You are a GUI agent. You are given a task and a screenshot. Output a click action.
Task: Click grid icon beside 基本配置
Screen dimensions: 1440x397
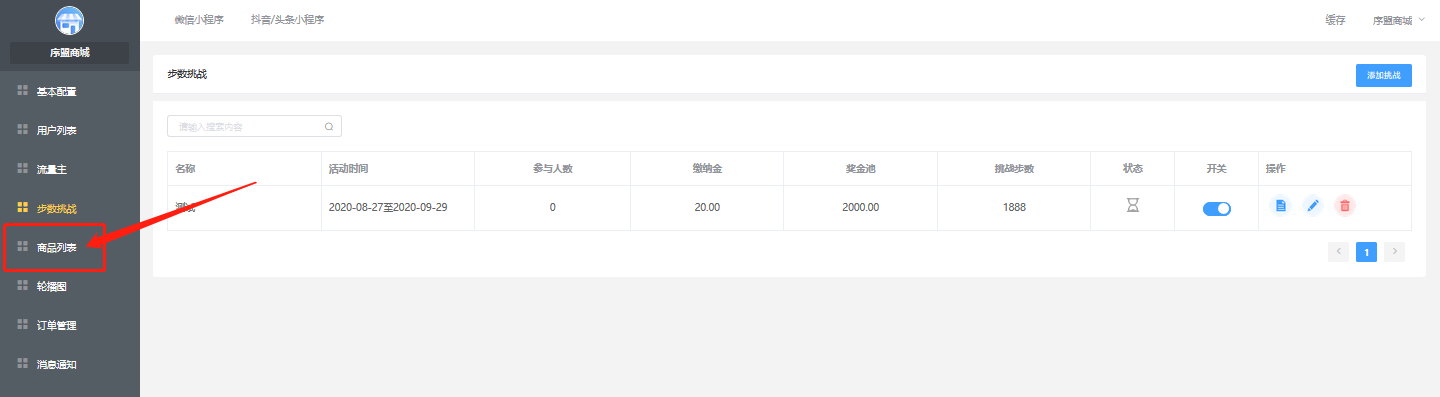click(x=23, y=91)
